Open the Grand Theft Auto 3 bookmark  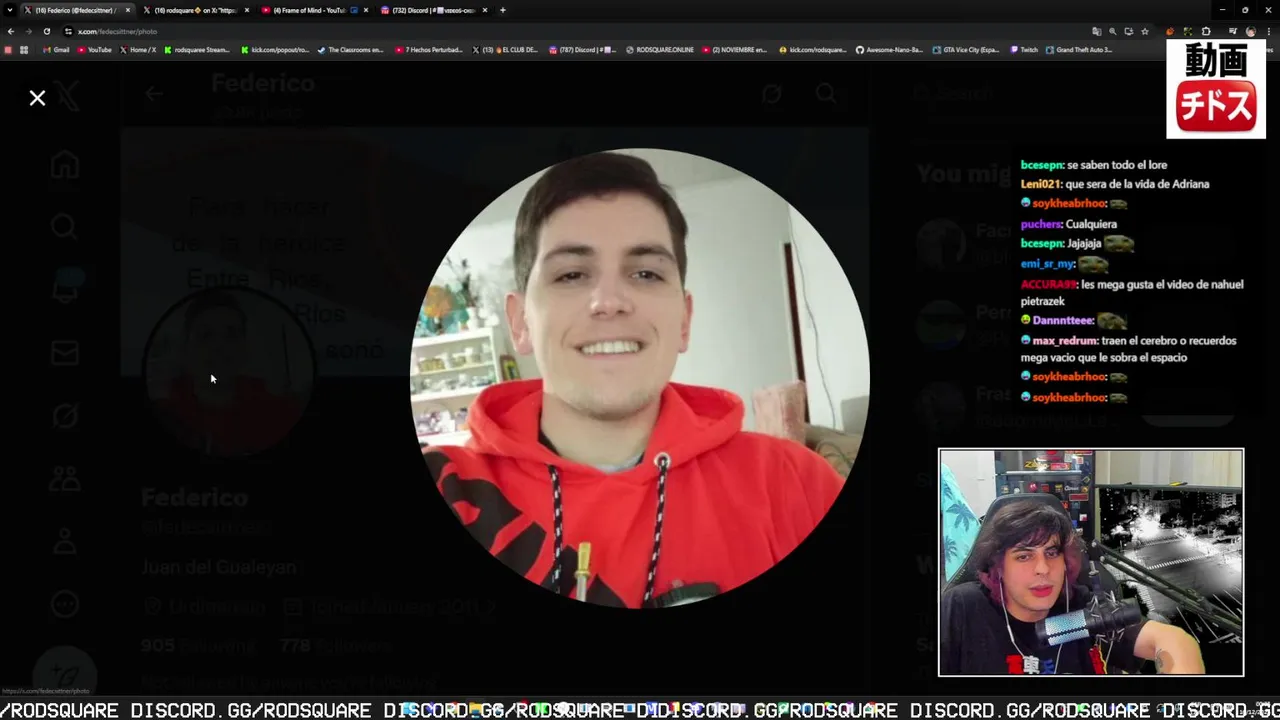point(1079,50)
